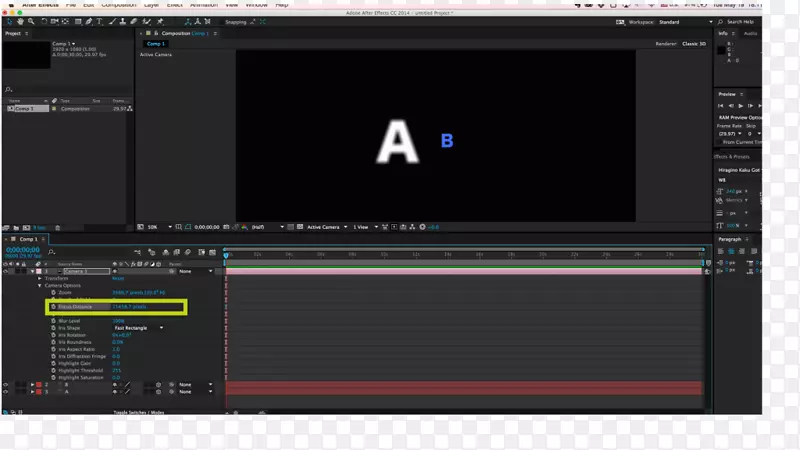Viewport: 800px width, 450px height.
Task: Select the Selection arrow tool
Action: (9, 21)
